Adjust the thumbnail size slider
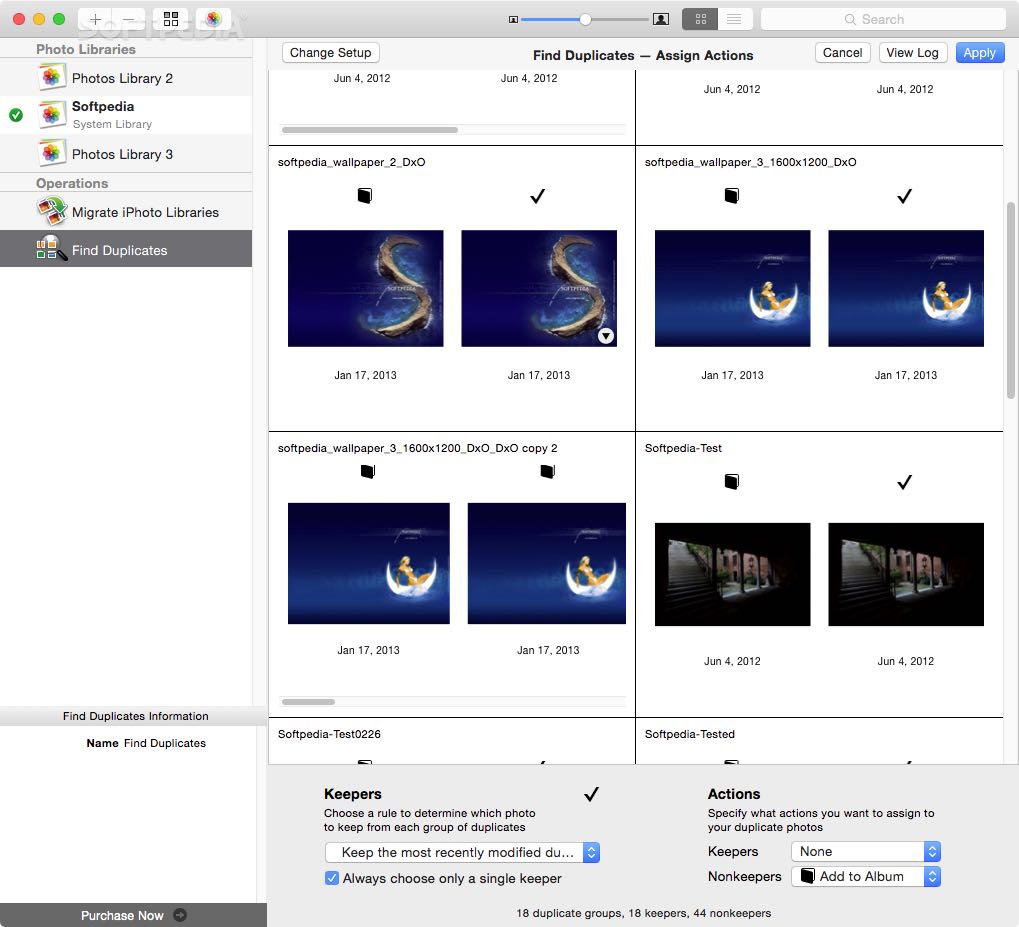 click(x=585, y=20)
